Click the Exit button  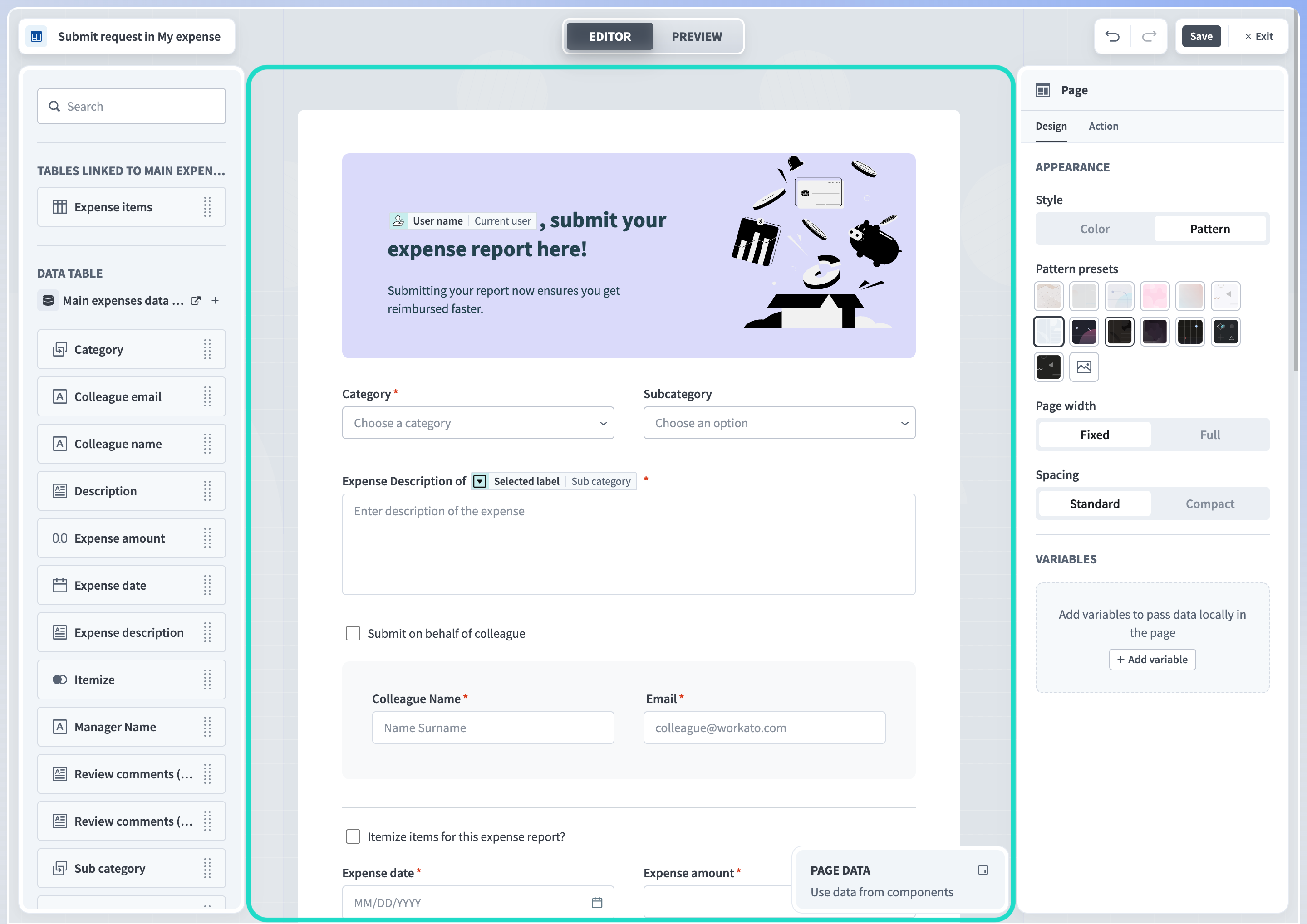(1258, 36)
